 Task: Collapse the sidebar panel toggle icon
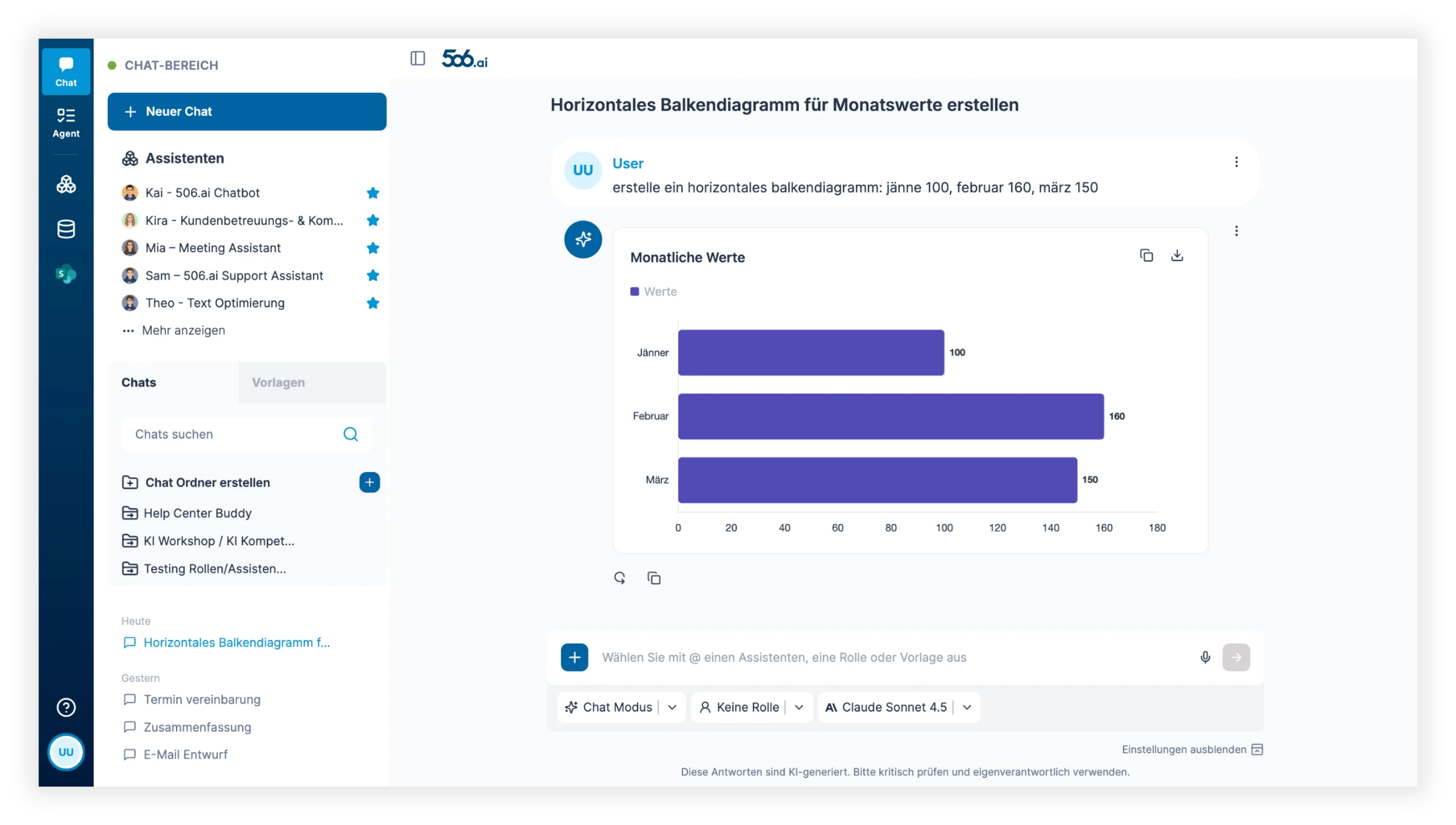coord(417,58)
